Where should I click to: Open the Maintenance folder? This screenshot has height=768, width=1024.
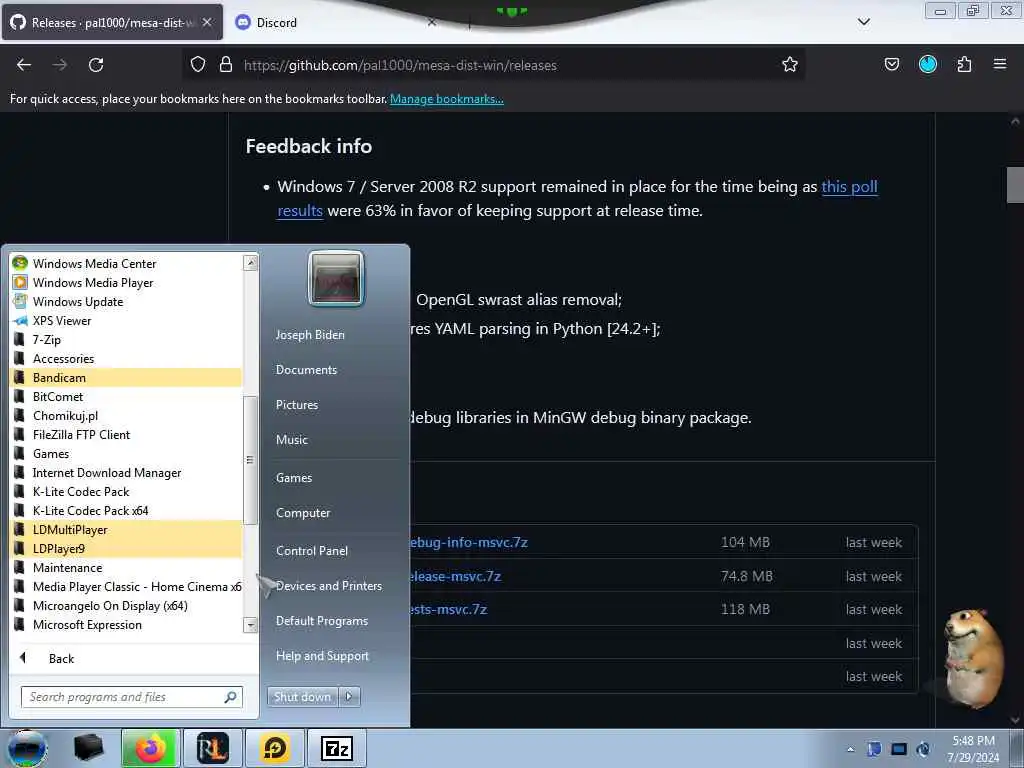tap(126, 568)
